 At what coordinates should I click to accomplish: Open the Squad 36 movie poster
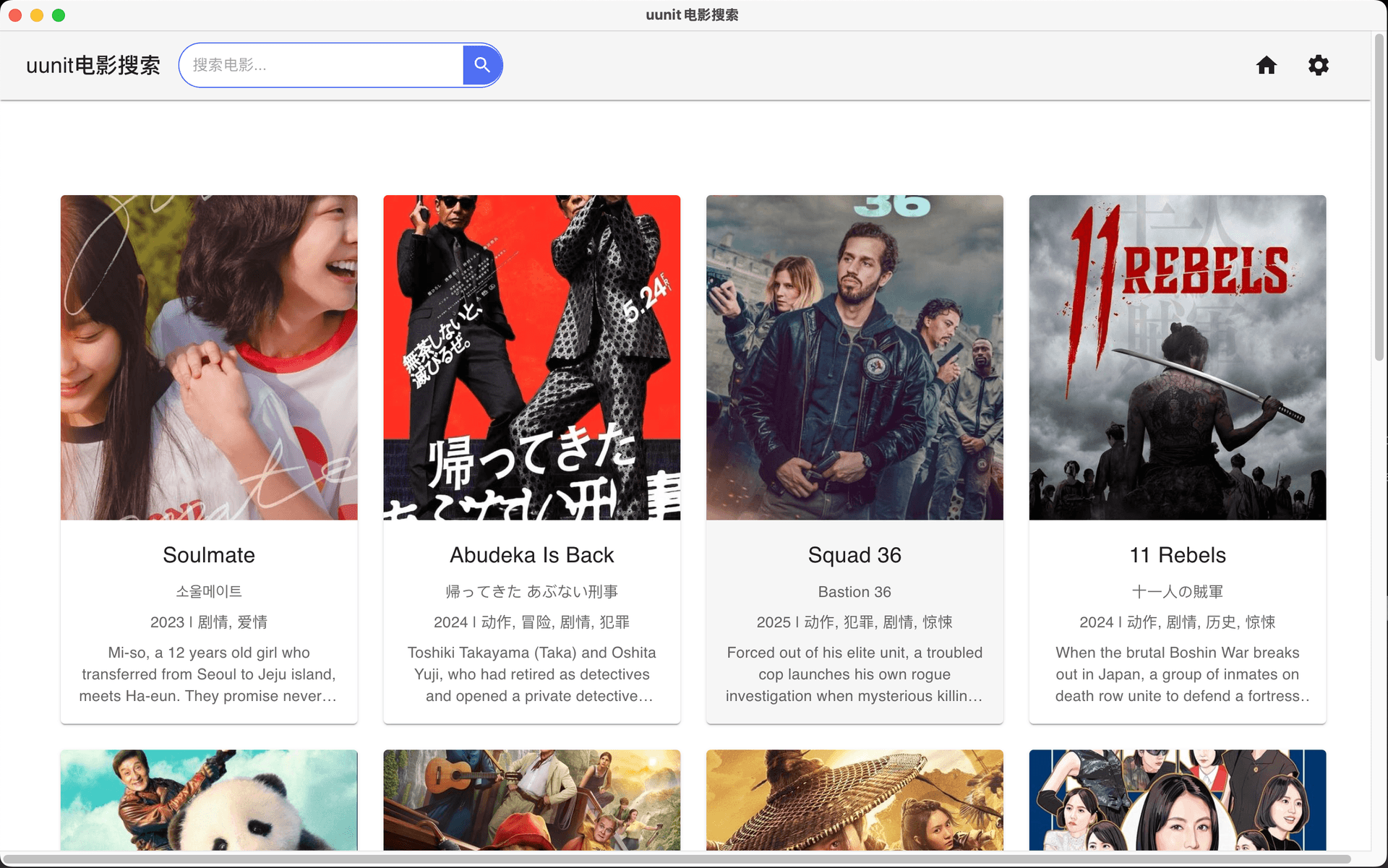point(854,357)
